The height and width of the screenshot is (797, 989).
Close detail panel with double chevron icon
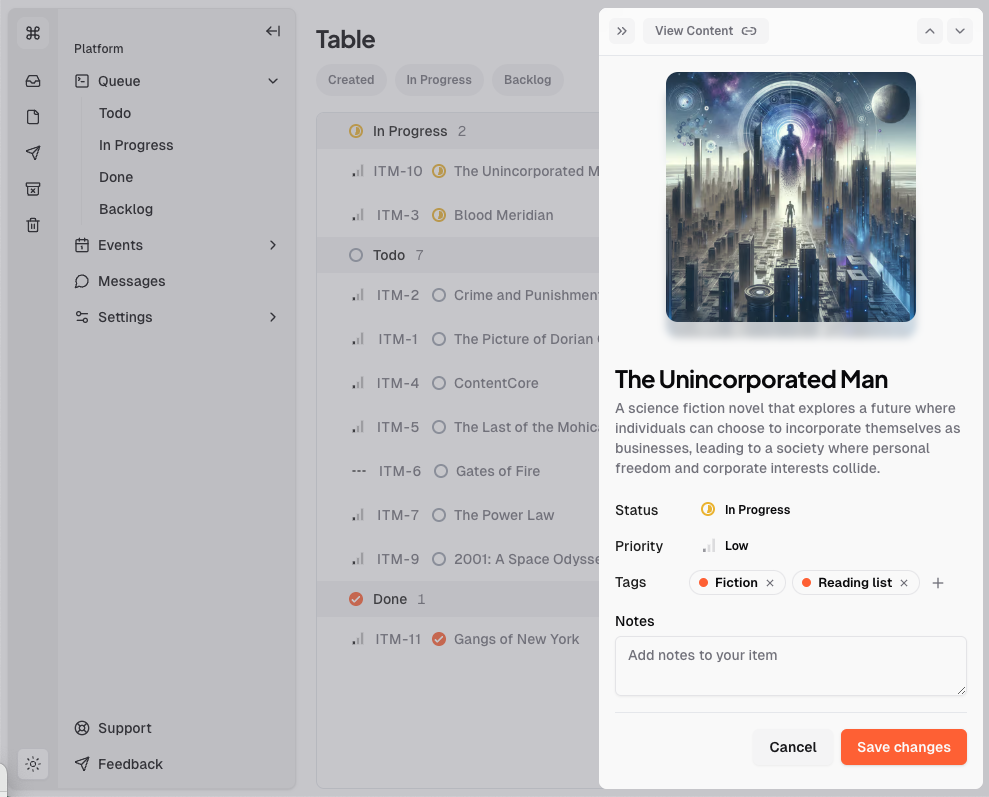point(622,31)
